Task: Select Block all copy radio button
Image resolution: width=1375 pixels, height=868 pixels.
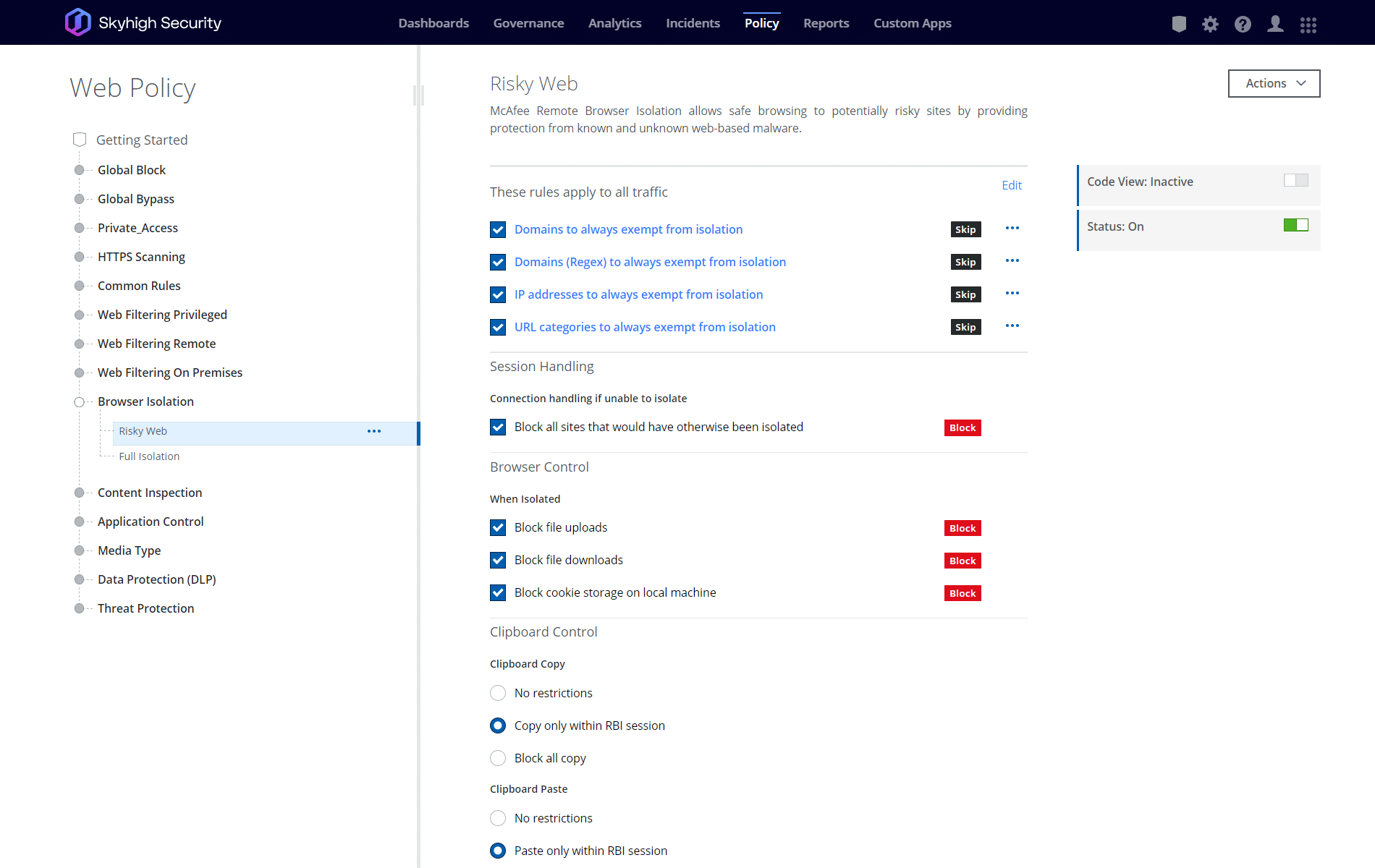Action: (498, 758)
